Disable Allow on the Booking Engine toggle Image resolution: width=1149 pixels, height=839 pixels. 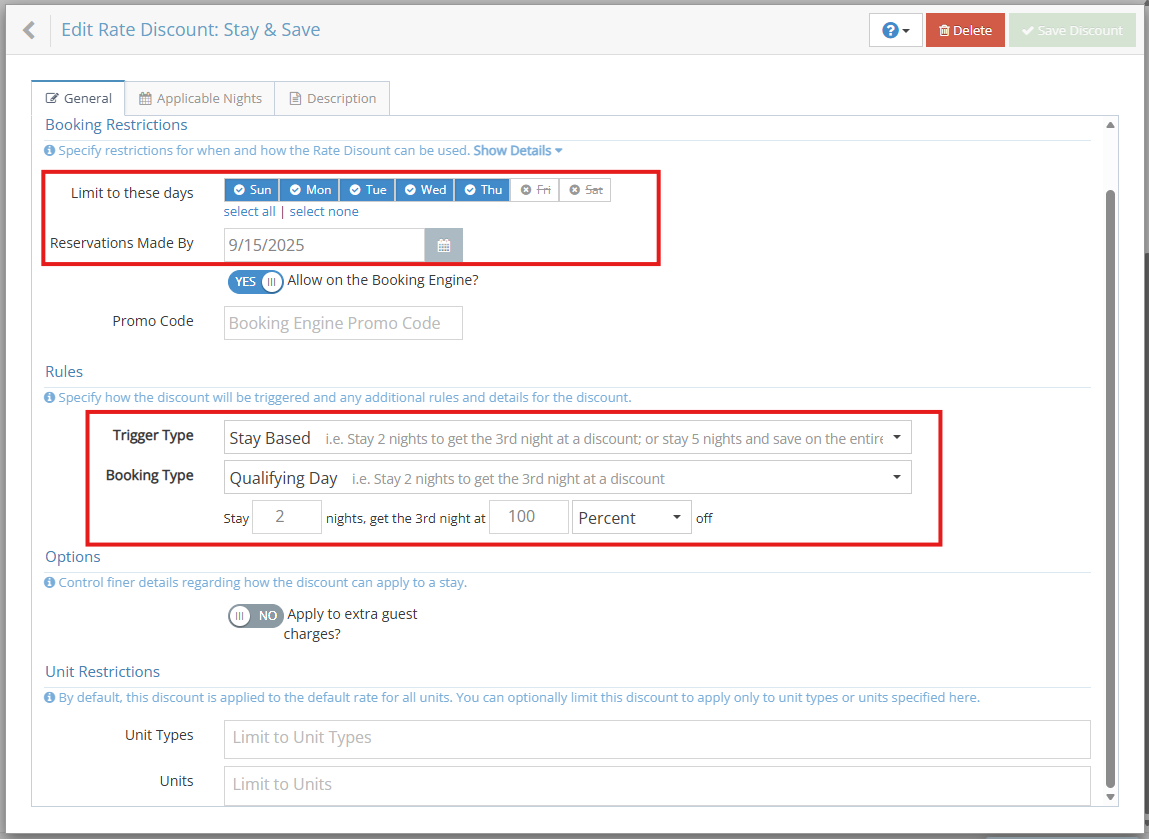point(256,282)
